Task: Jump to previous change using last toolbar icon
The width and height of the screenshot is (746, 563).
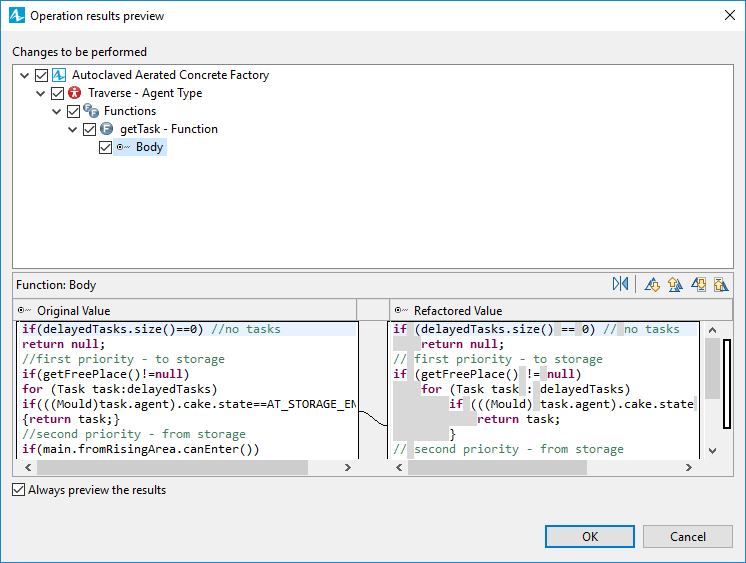Action: coord(721,284)
